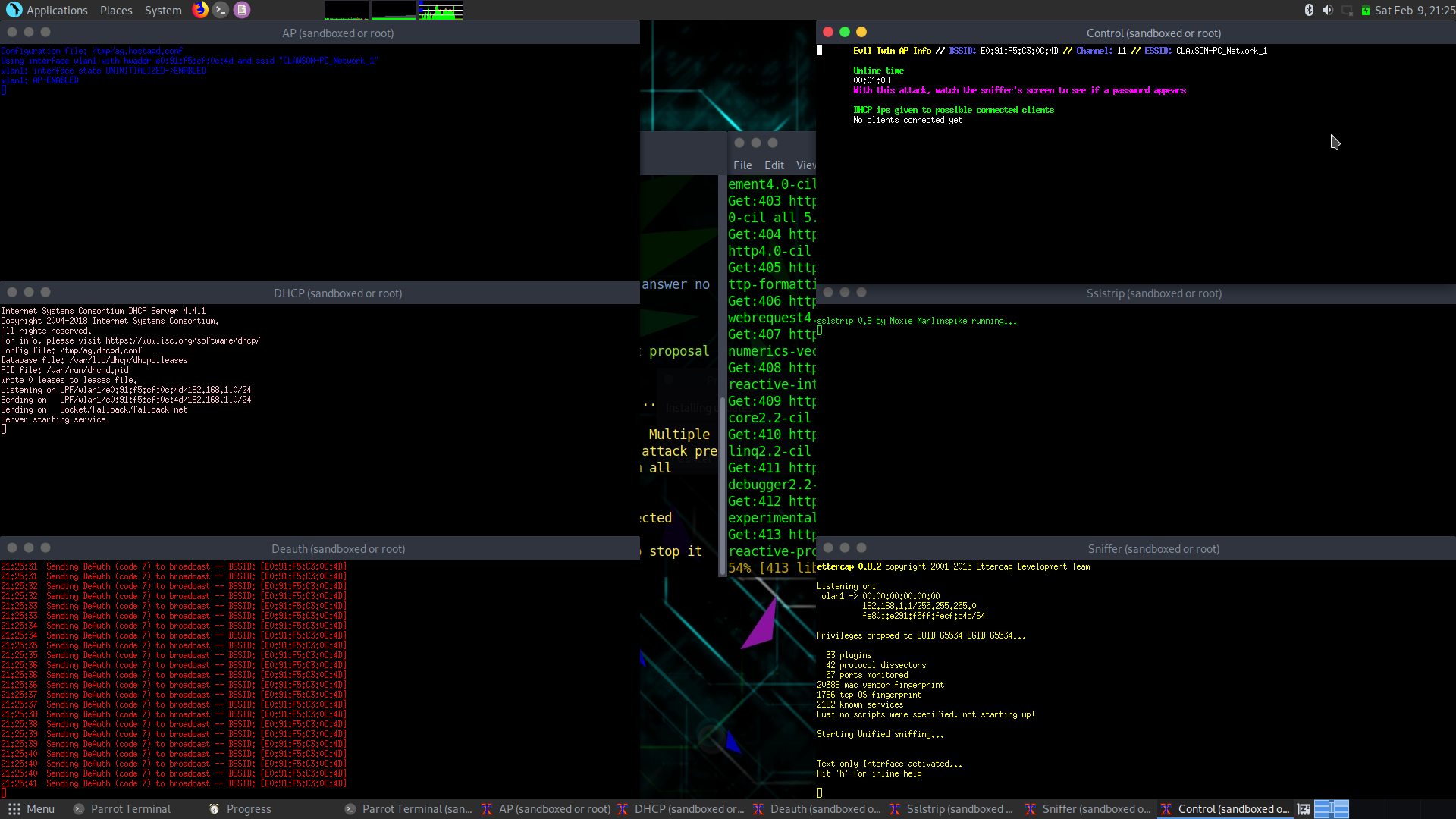Screen dimensions: 1456x819
Task: Switch to Parrot Terminal (san... taskbar entry
Action: click(408, 809)
